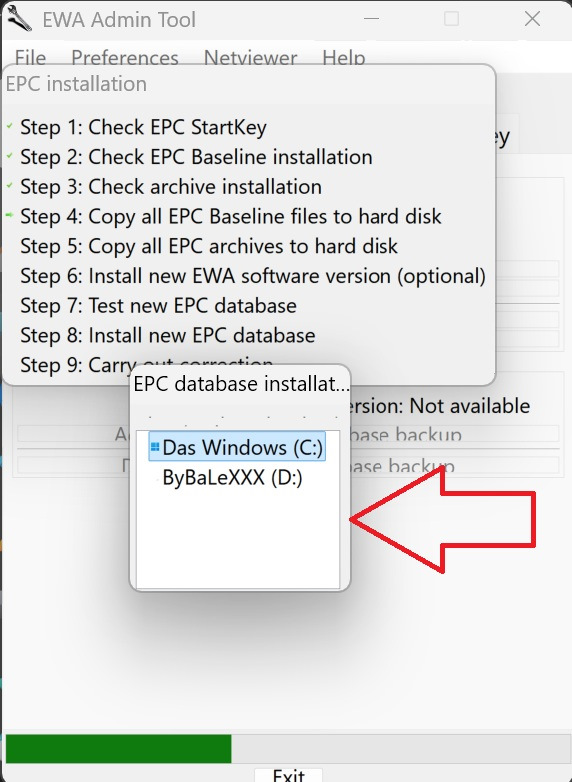Open the Help menu
Image resolution: width=572 pixels, height=782 pixels.
pos(344,57)
